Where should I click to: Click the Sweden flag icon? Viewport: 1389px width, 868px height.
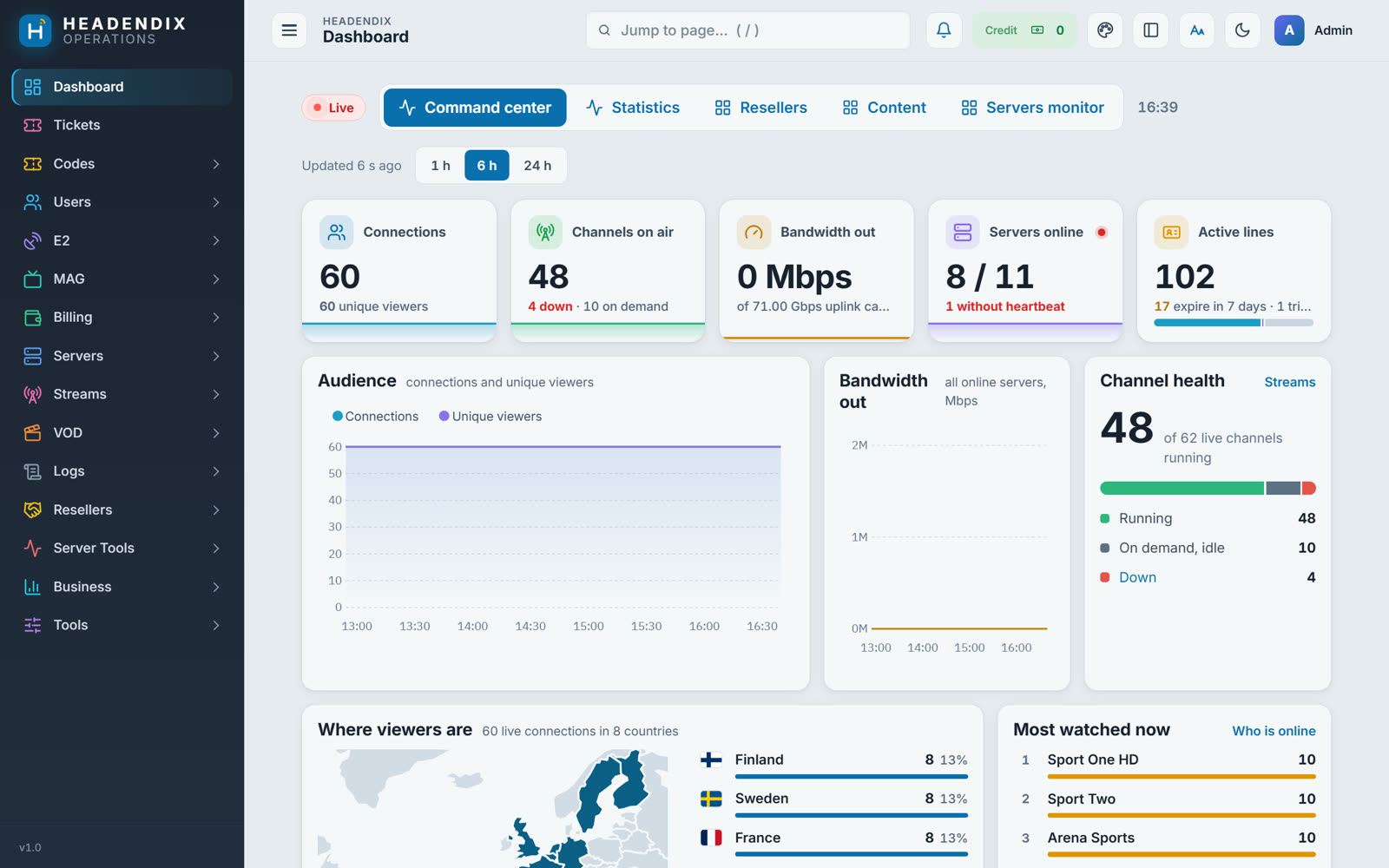pyautogui.click(x=711, y=799)
